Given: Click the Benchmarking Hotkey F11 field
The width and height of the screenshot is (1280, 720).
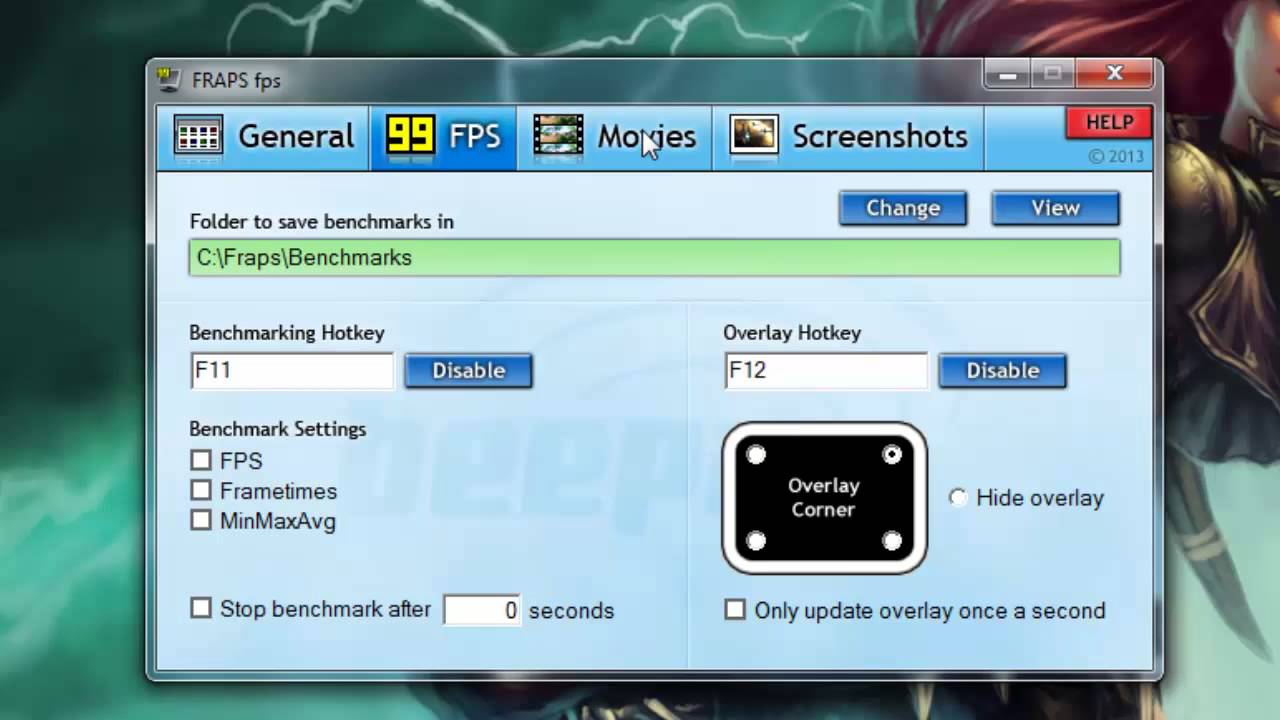Looking at the screenshot, I should tap(292, 370).
